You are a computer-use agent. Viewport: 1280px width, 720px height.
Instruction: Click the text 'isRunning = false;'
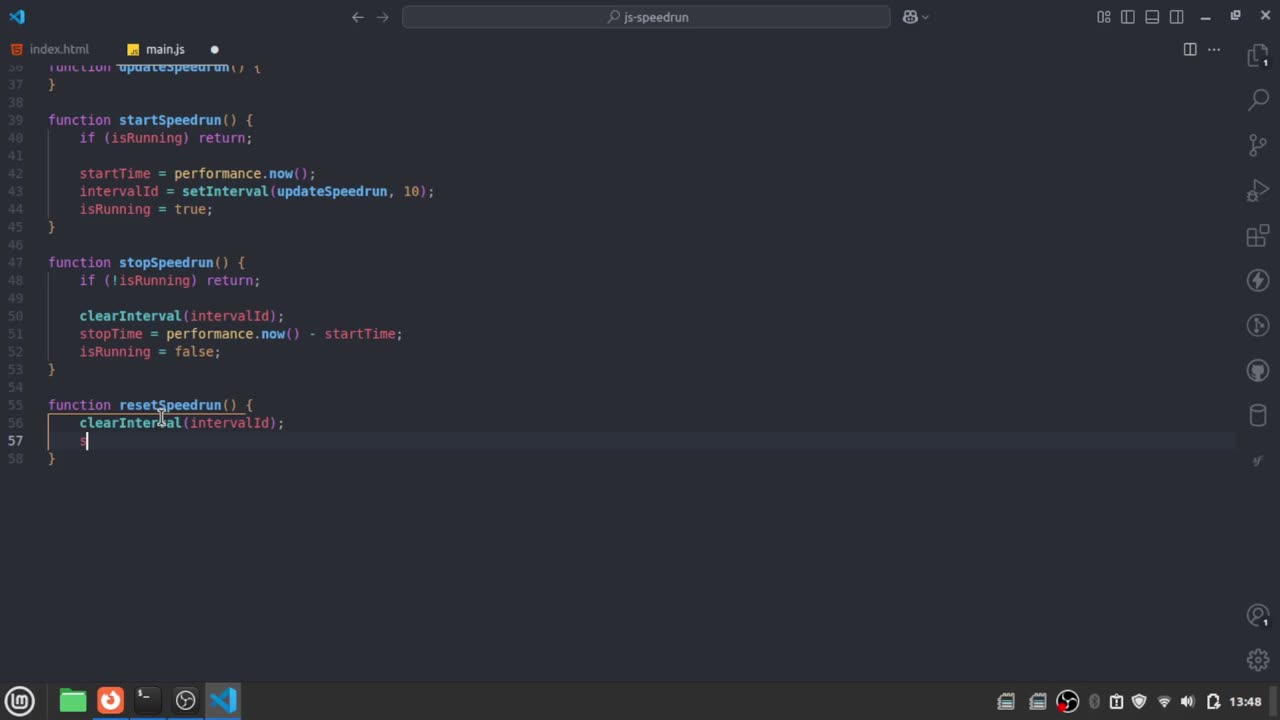click(x=150, y=352)
